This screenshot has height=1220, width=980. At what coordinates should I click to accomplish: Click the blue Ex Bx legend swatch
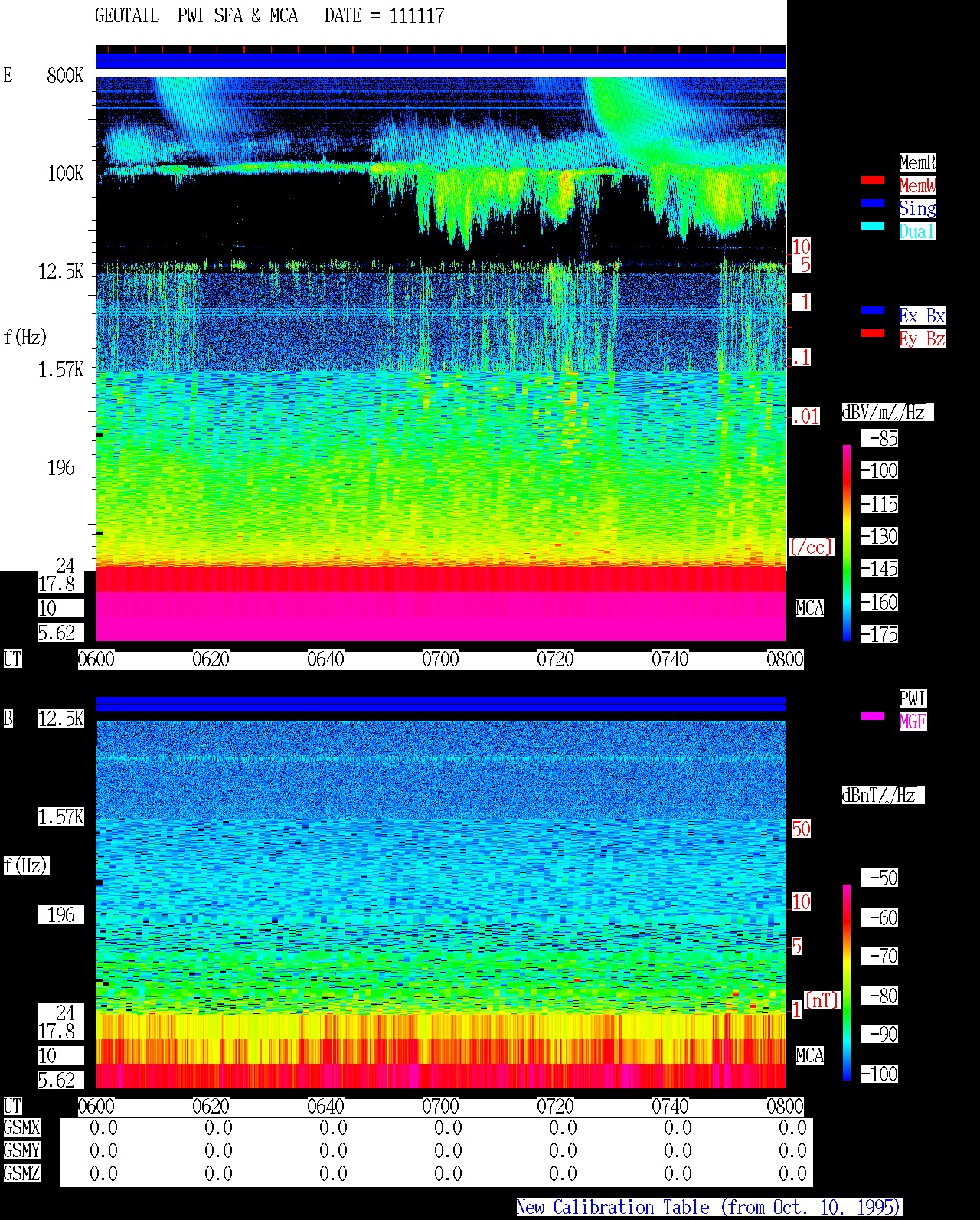(x=873, y=310)
